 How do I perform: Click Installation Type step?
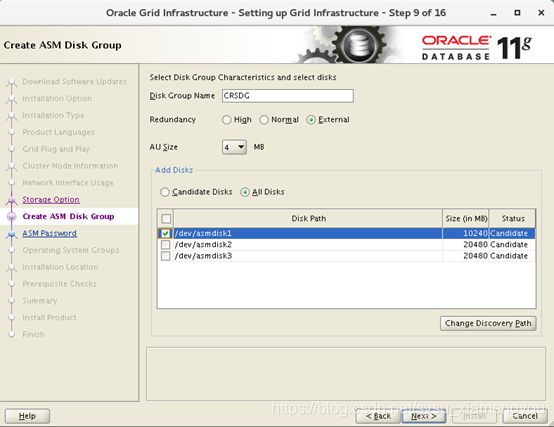pos(53,115)
